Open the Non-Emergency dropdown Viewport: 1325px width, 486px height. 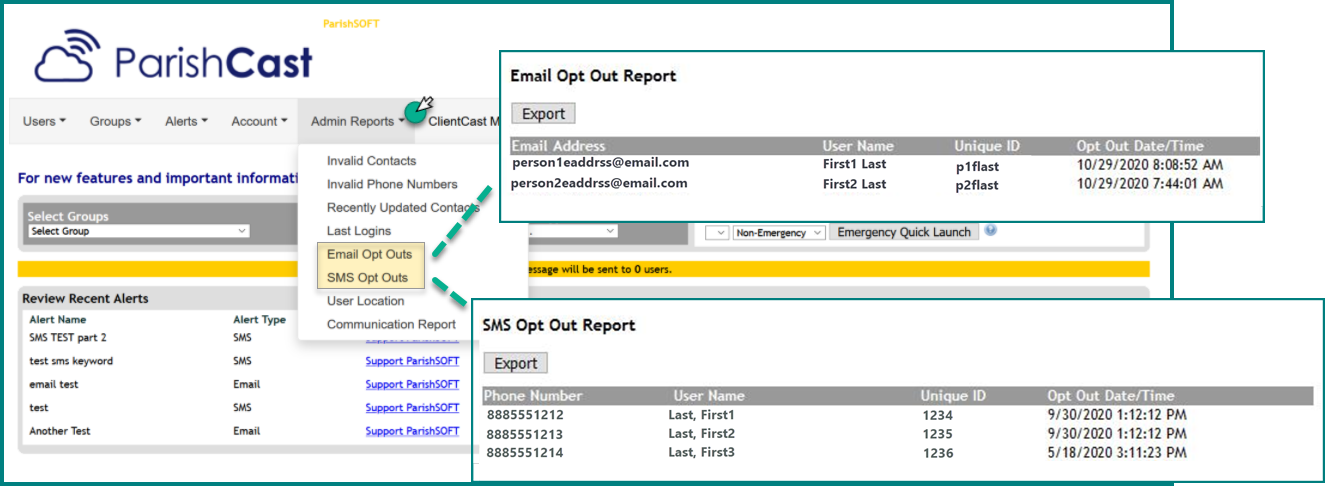[778, 232]
